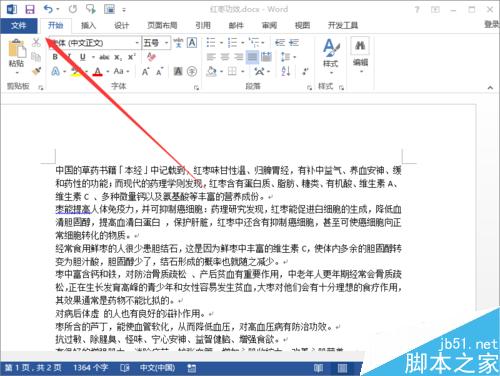Switch to the 审阅 Review tab
Screen dimensions: 500x376
tap(269, 25)
